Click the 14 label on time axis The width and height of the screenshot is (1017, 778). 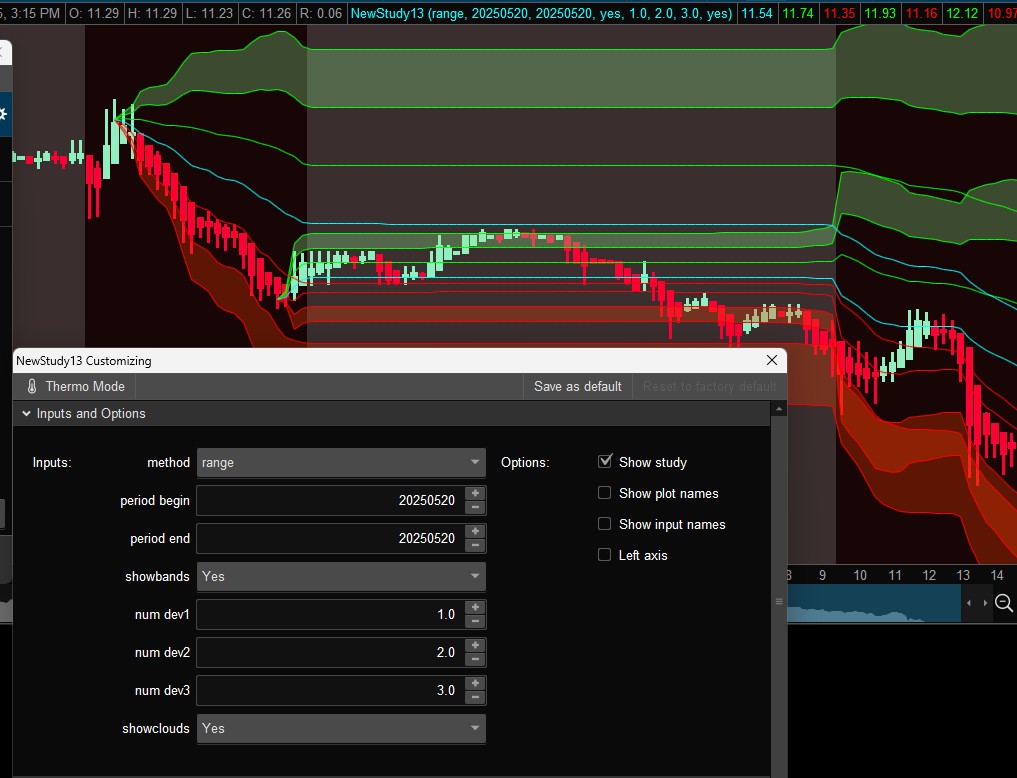coord(997,575)
